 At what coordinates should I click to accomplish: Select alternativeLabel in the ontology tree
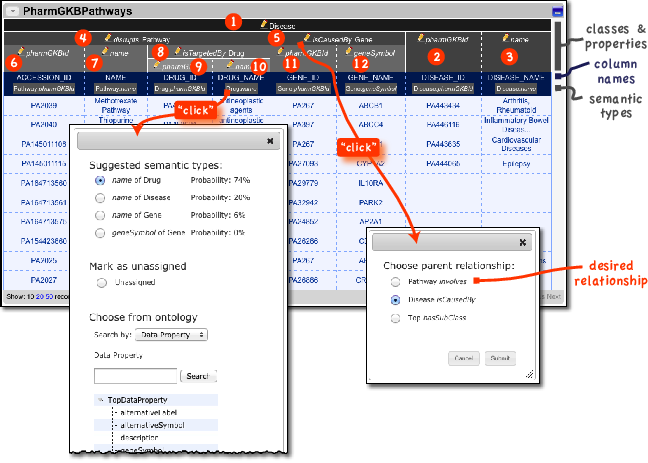[149, 413]
